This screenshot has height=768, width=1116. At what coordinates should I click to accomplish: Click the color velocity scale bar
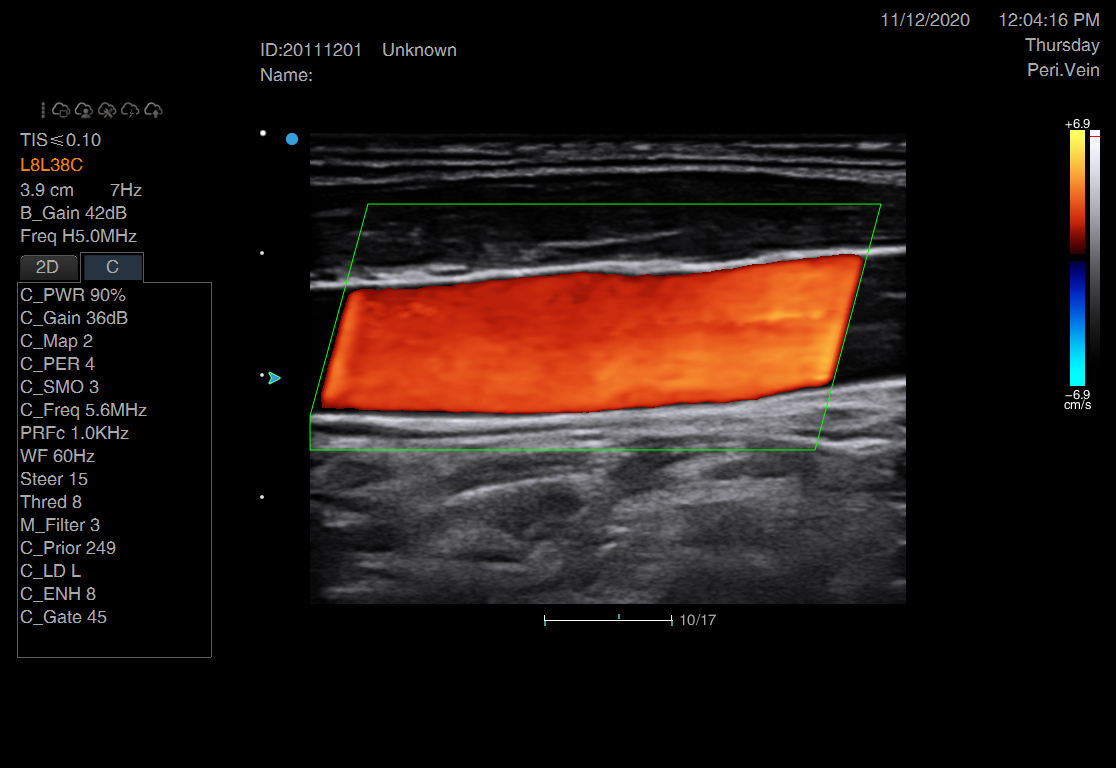1077,257
